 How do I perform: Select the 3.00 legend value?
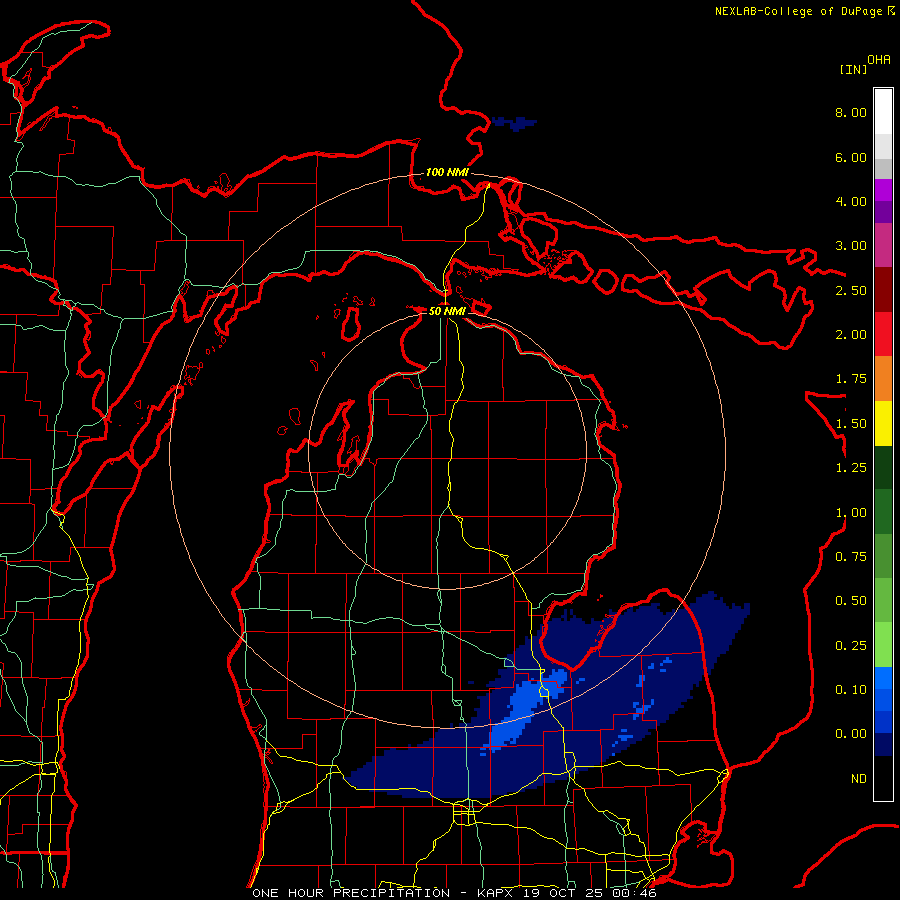pos(851,246)
